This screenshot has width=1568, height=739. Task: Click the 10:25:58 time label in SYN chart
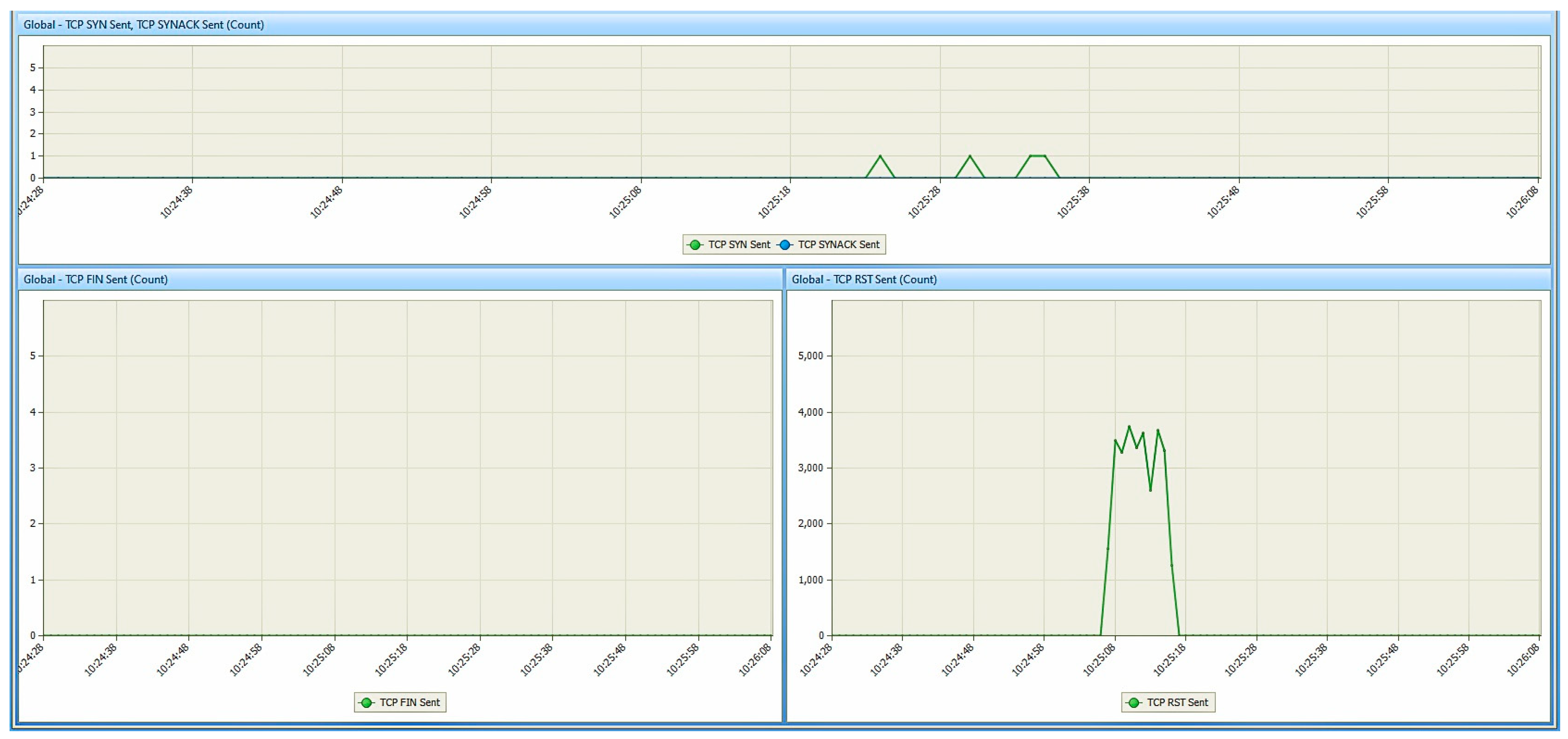click(1372, 203)
